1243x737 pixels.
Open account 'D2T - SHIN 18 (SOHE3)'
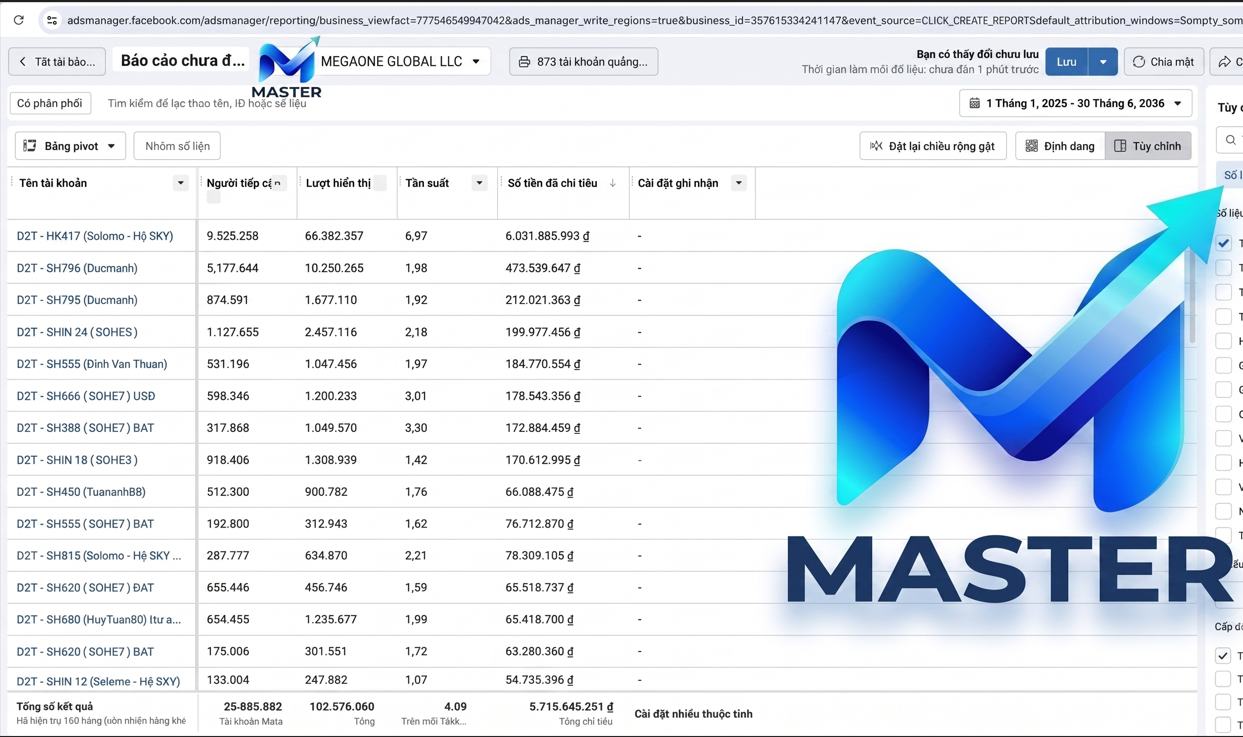coord(77,460)
